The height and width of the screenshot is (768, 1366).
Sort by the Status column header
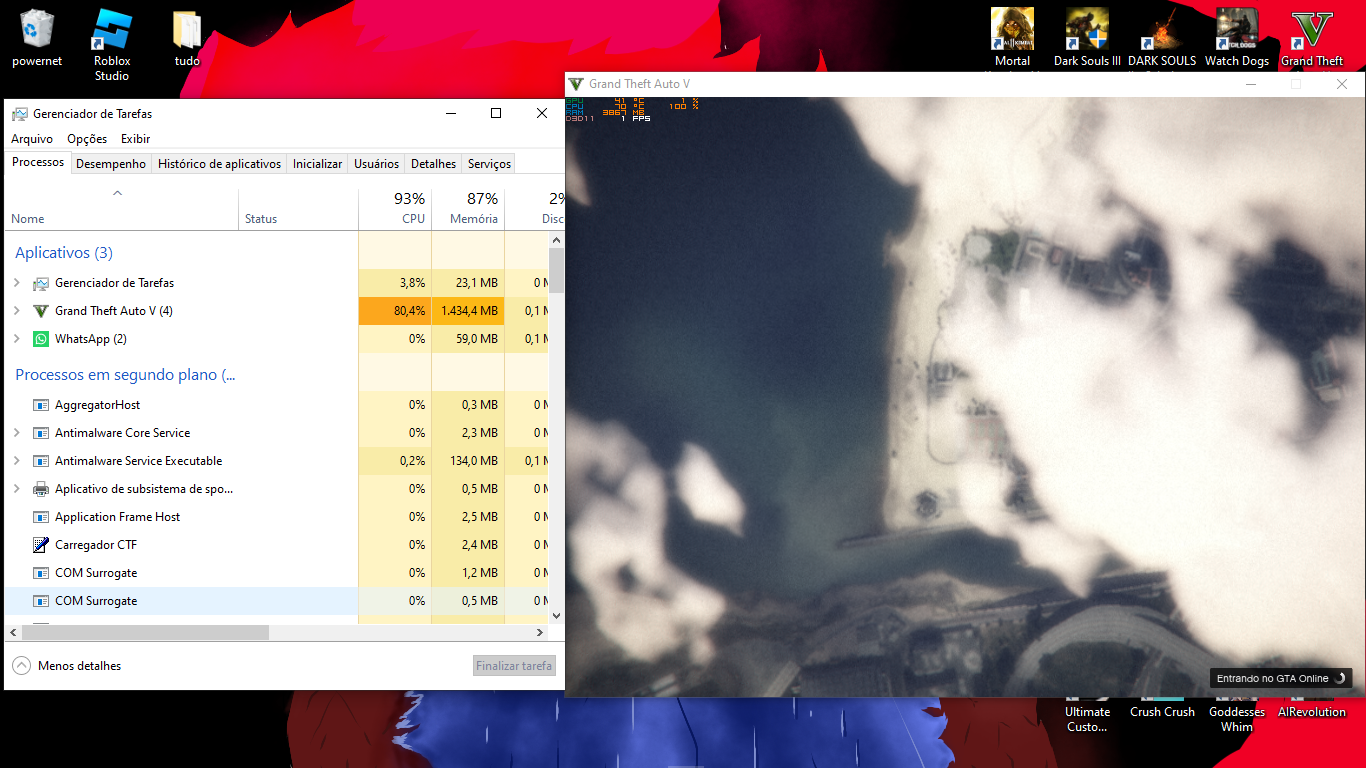click(299, 209)
